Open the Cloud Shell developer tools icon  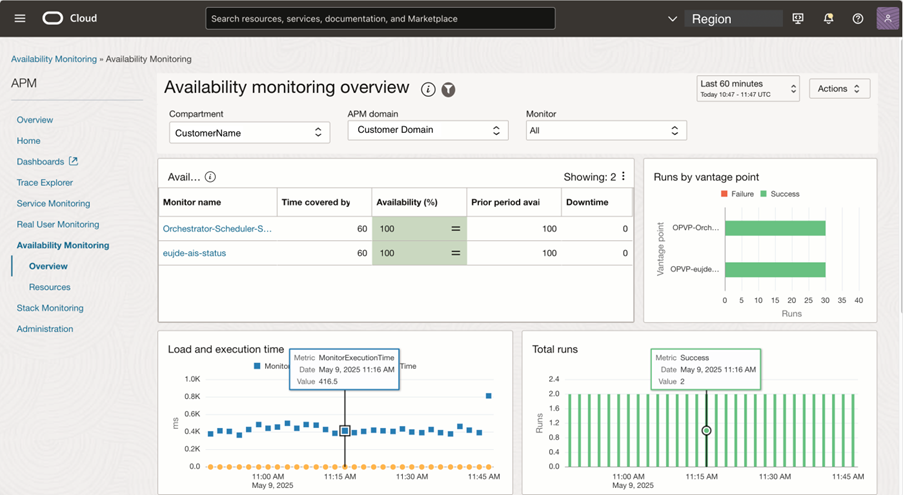pyautogui.click(x=797, y=18)
